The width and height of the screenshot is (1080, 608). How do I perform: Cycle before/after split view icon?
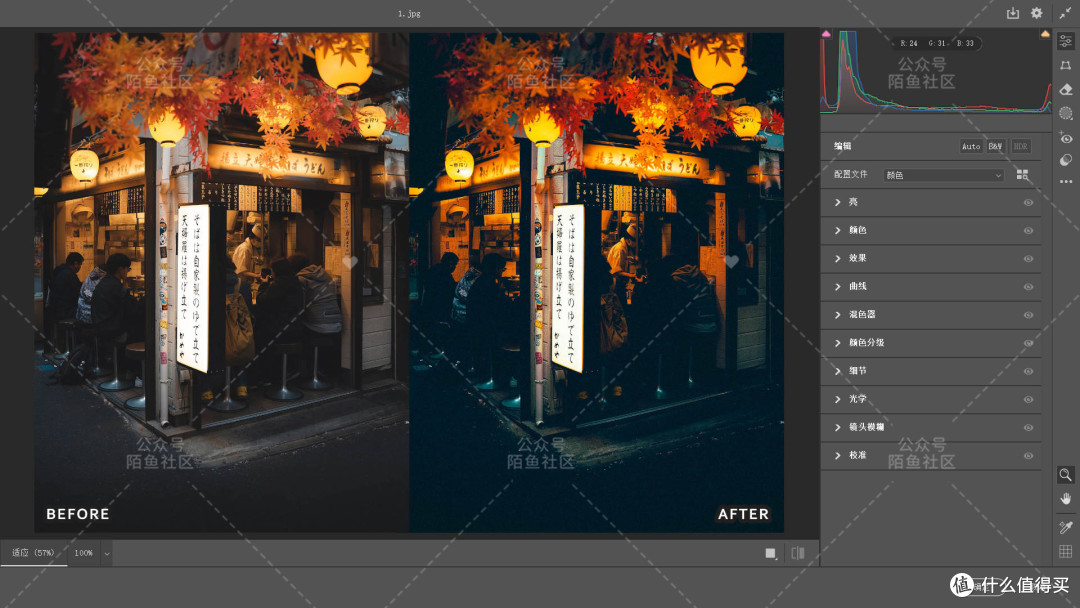(x=798, y=553)
